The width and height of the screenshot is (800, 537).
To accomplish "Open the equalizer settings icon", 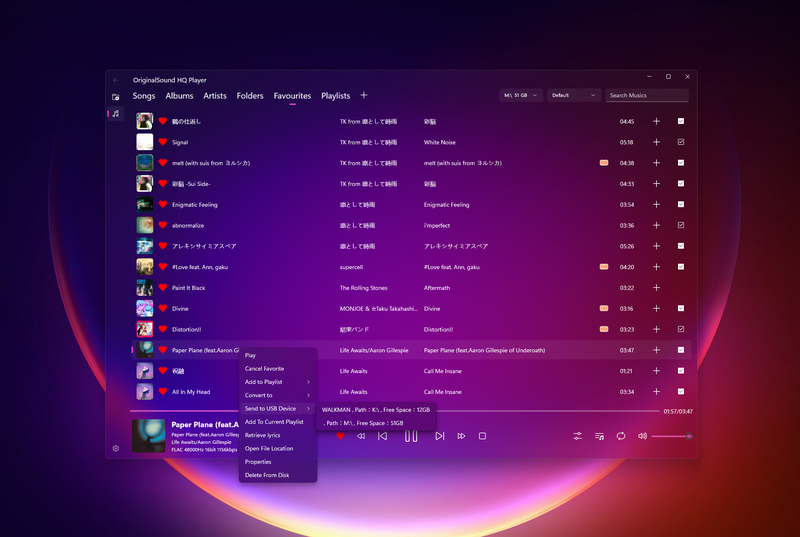I will point(578,436).
